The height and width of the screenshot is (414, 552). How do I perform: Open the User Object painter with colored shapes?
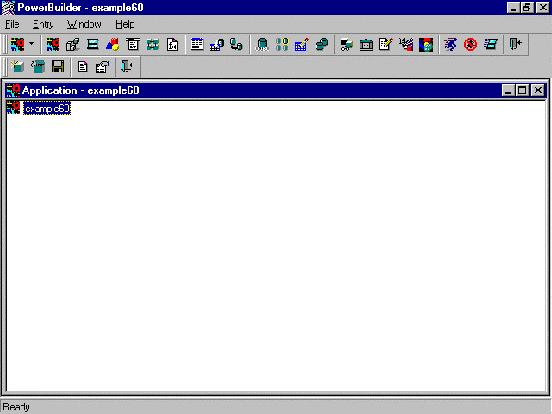(113, 44)
